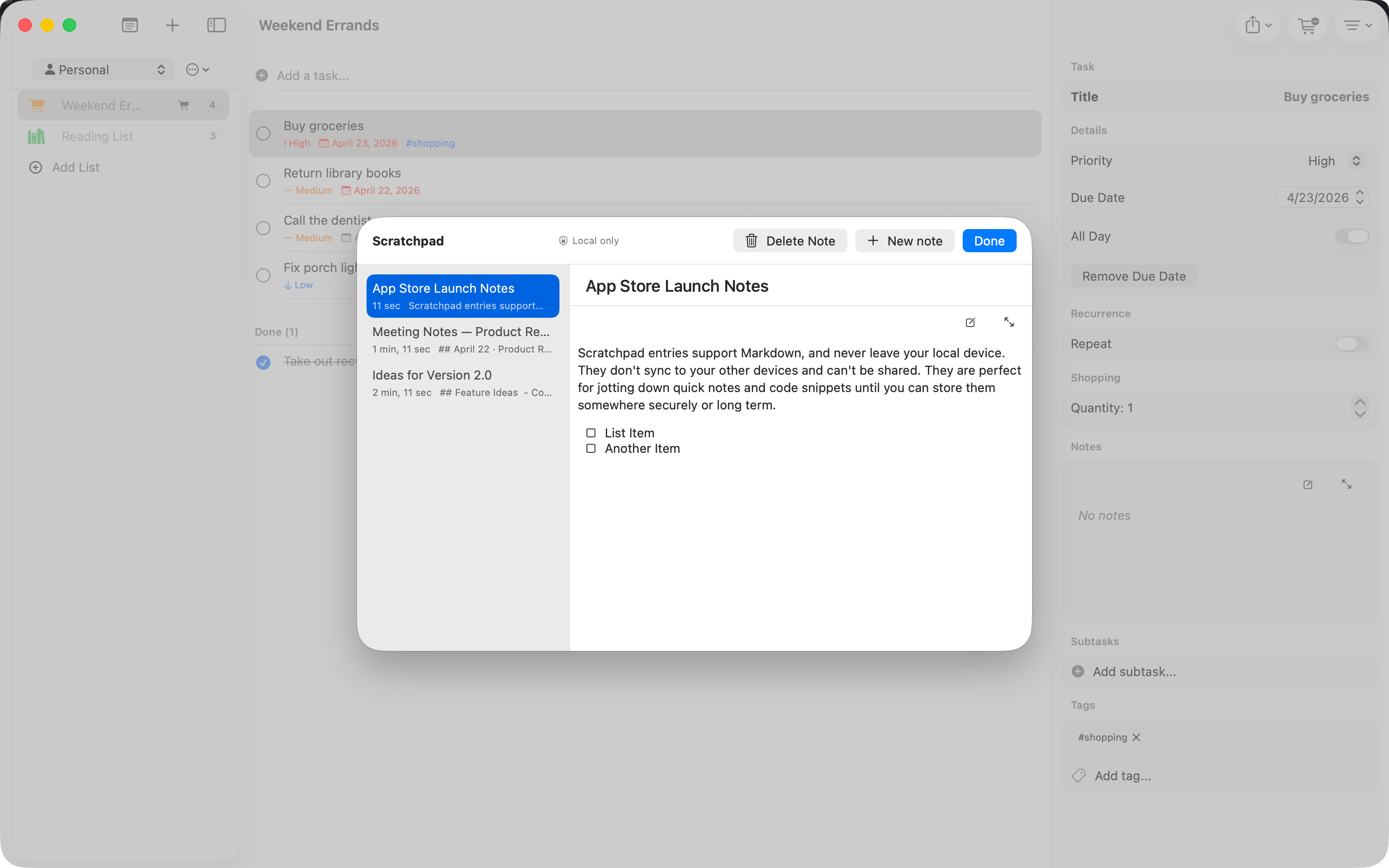The image size is (1389, 868).
Task: Click the Remove Due Date button
Action: pyautogui.click(x=1133, y=275)
